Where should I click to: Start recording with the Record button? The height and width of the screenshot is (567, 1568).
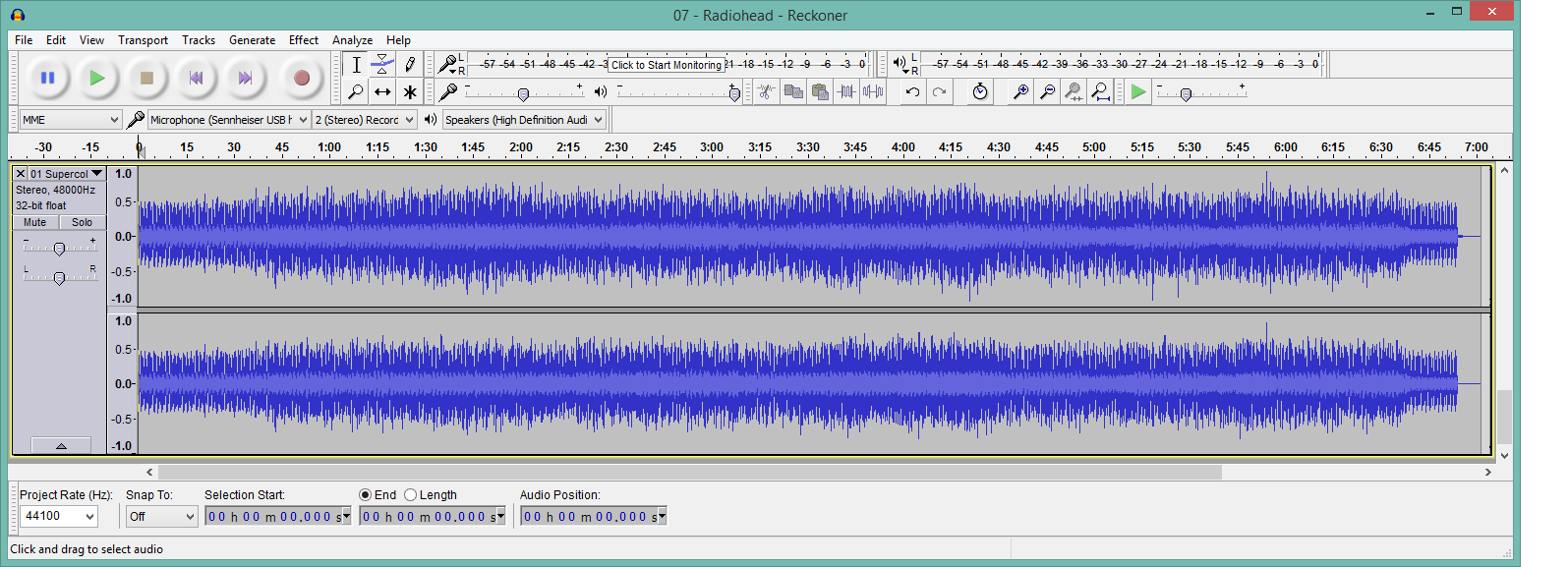tap(302, 78)
